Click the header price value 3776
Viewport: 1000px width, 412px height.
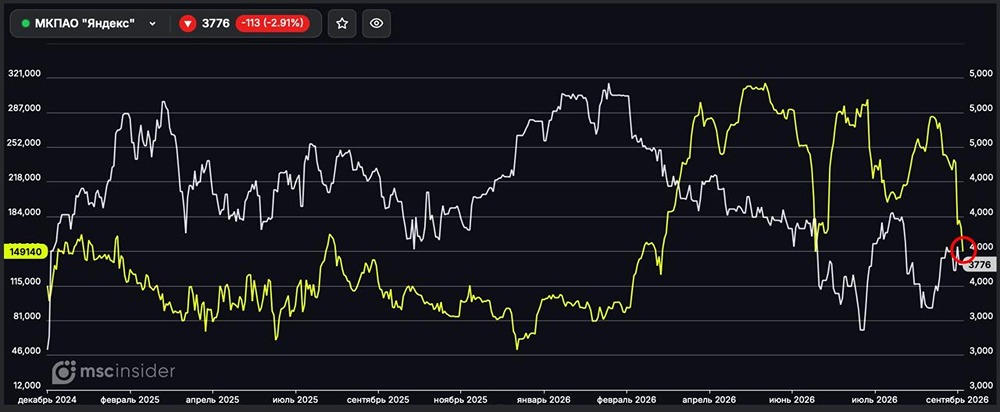coord(216,24)
